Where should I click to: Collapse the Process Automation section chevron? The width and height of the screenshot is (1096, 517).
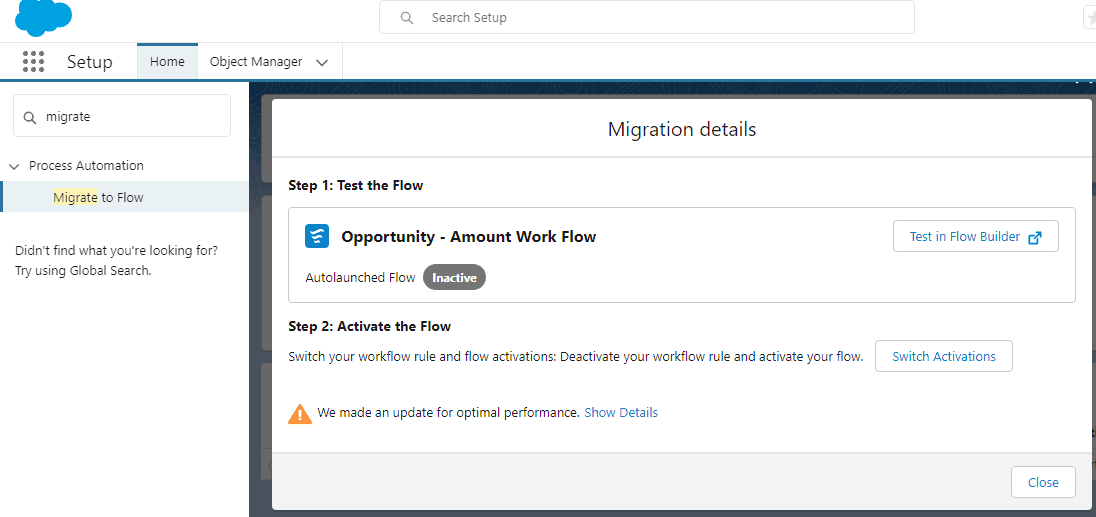[14, 166]
